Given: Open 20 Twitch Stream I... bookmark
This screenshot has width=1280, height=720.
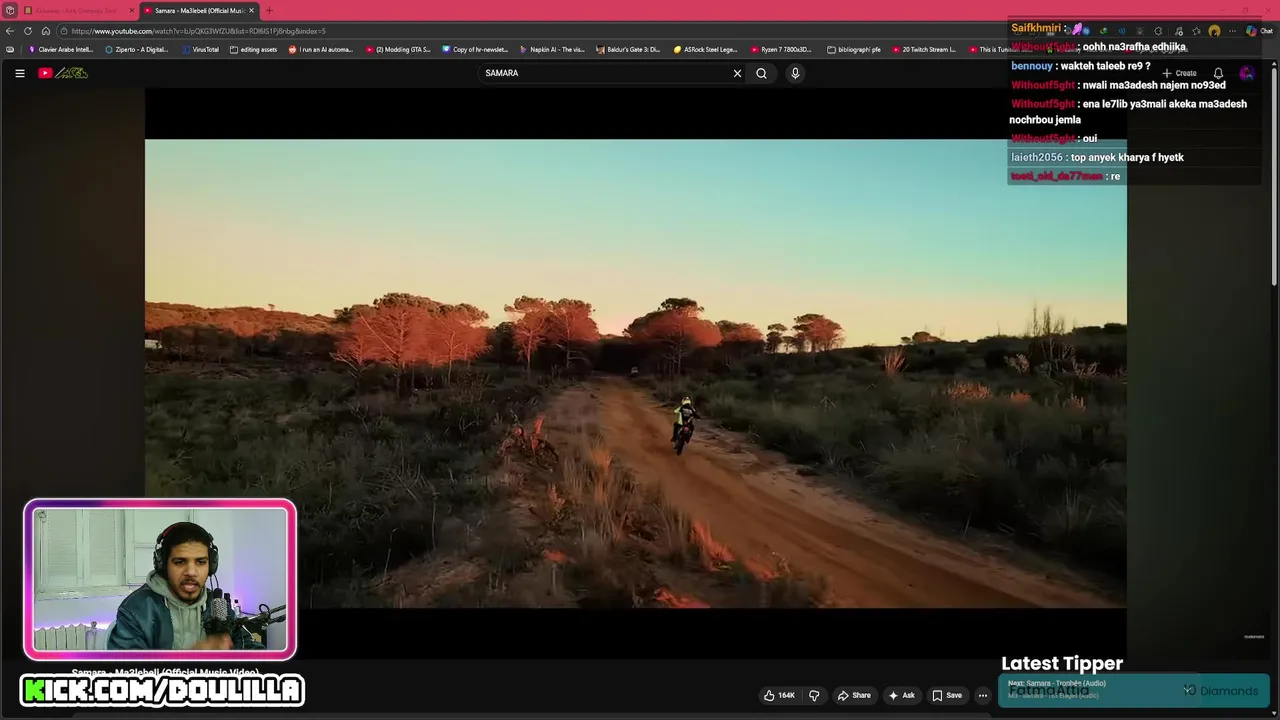Looking at the screenshot, I should 924,49.
